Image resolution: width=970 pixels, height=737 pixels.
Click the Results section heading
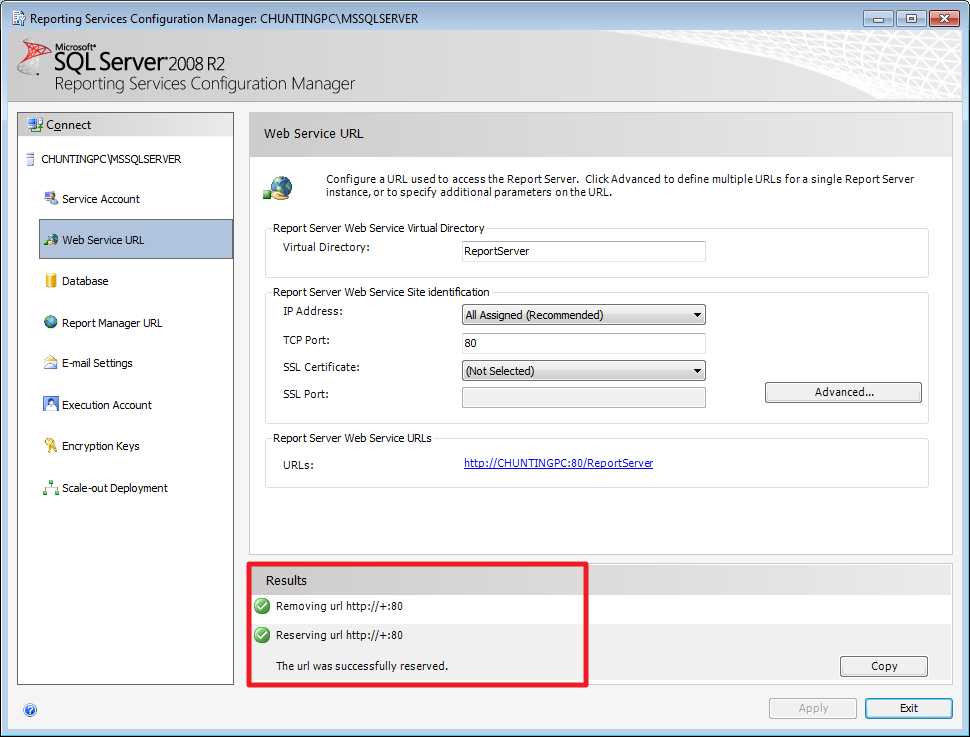pos(286,580)
